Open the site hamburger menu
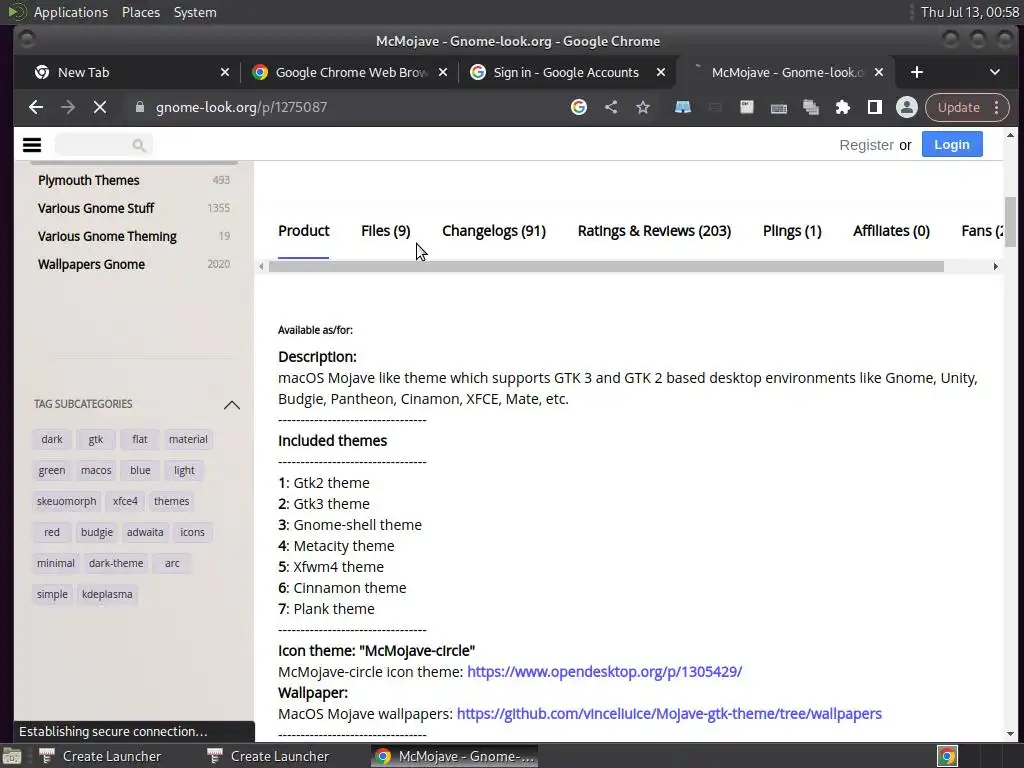 [x=32, y=145]
